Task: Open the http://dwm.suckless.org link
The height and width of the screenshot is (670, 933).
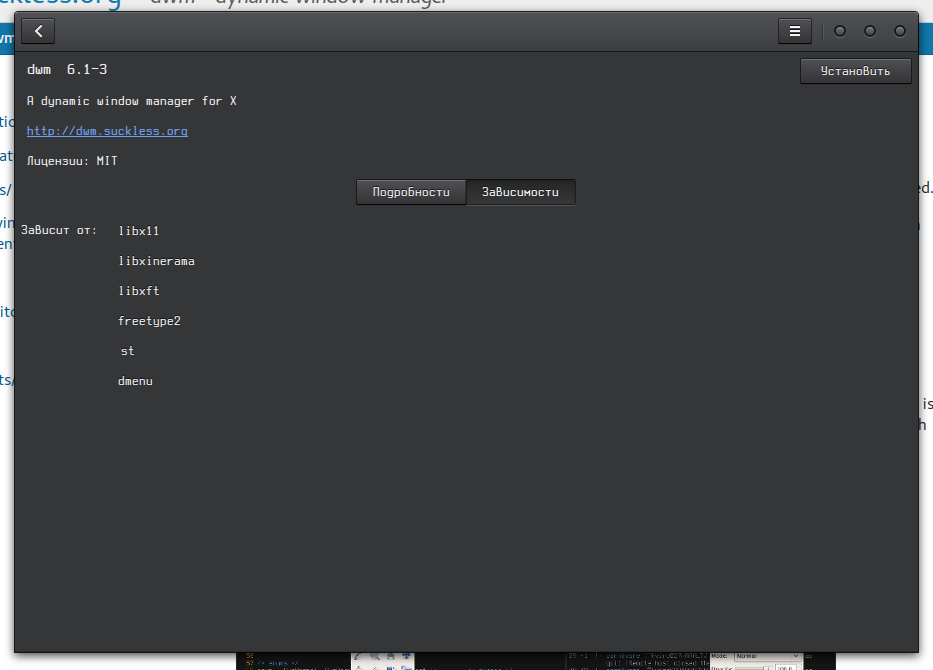Action: click(107, 131)
